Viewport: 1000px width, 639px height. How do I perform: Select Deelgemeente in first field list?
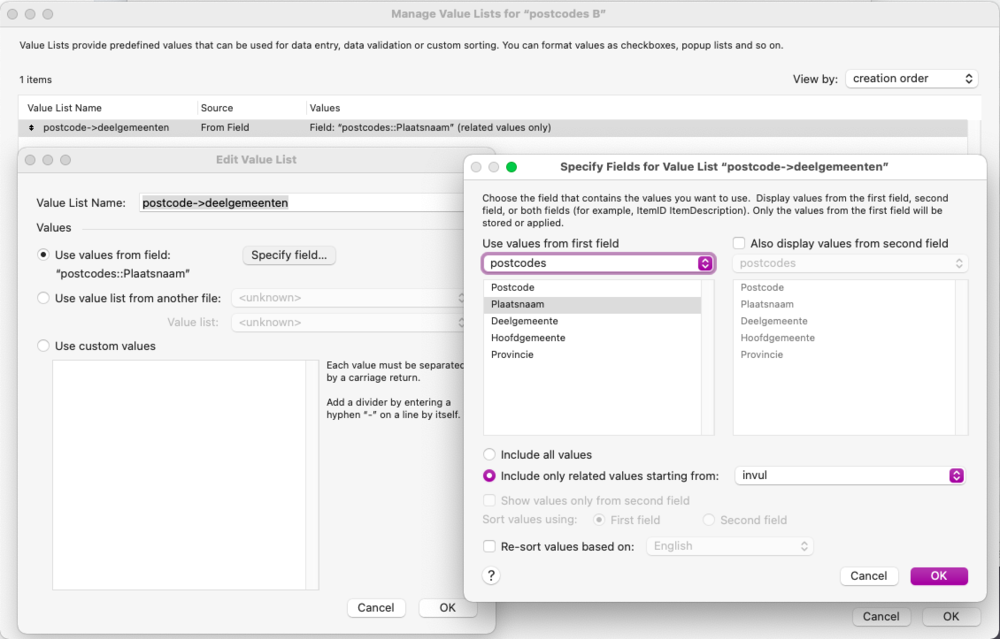tap(524, 321)
